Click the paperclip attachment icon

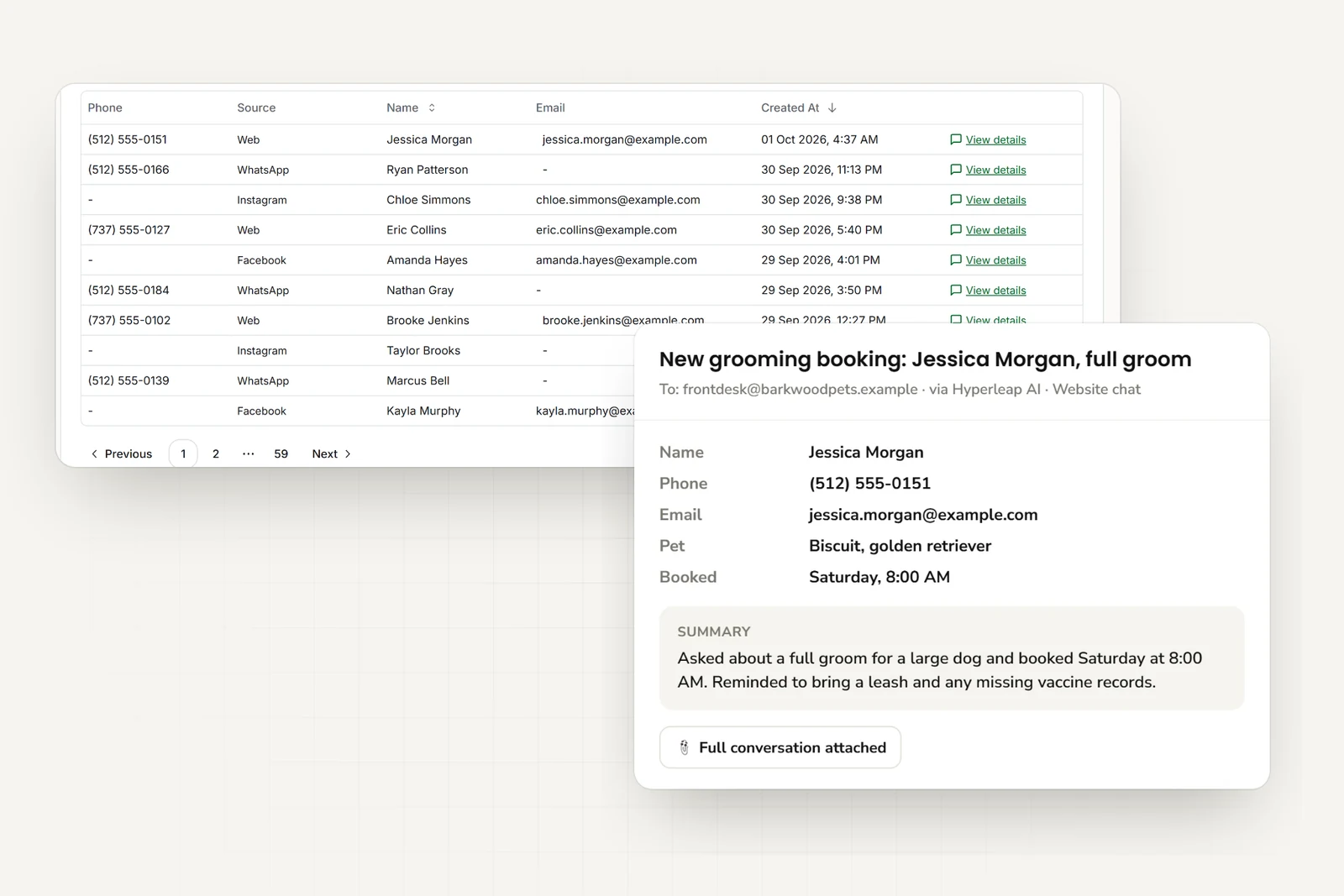click(x=684, y=747)
